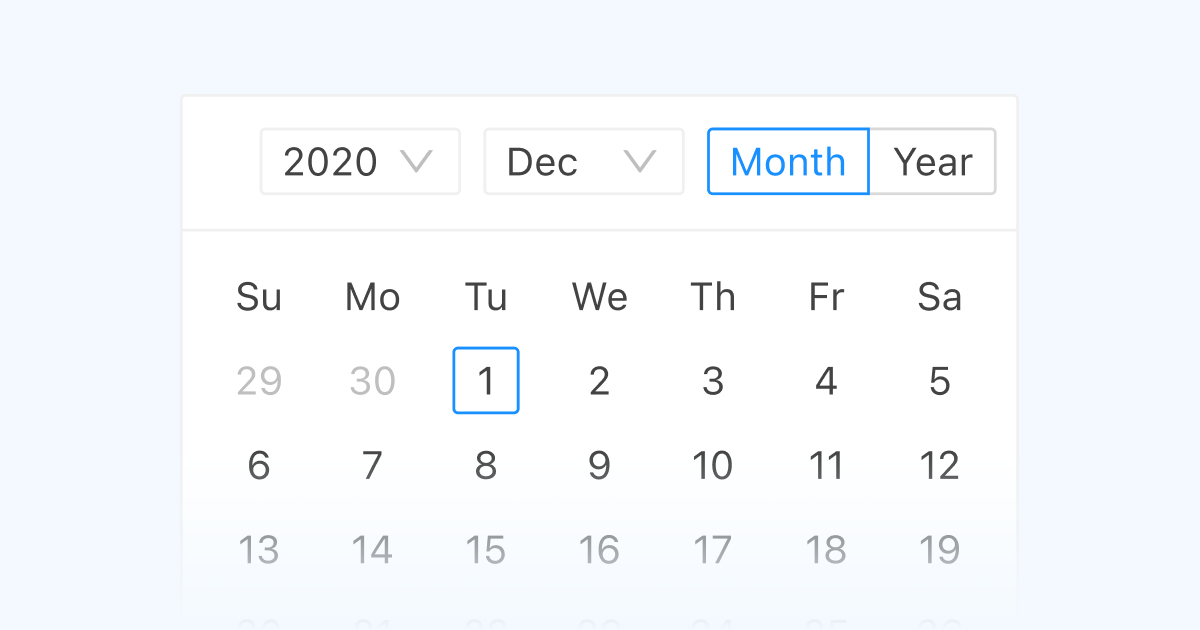Click December 16 in the third row
The image size is (1200, 630).
pyautogui.click(x=599, y=548)
